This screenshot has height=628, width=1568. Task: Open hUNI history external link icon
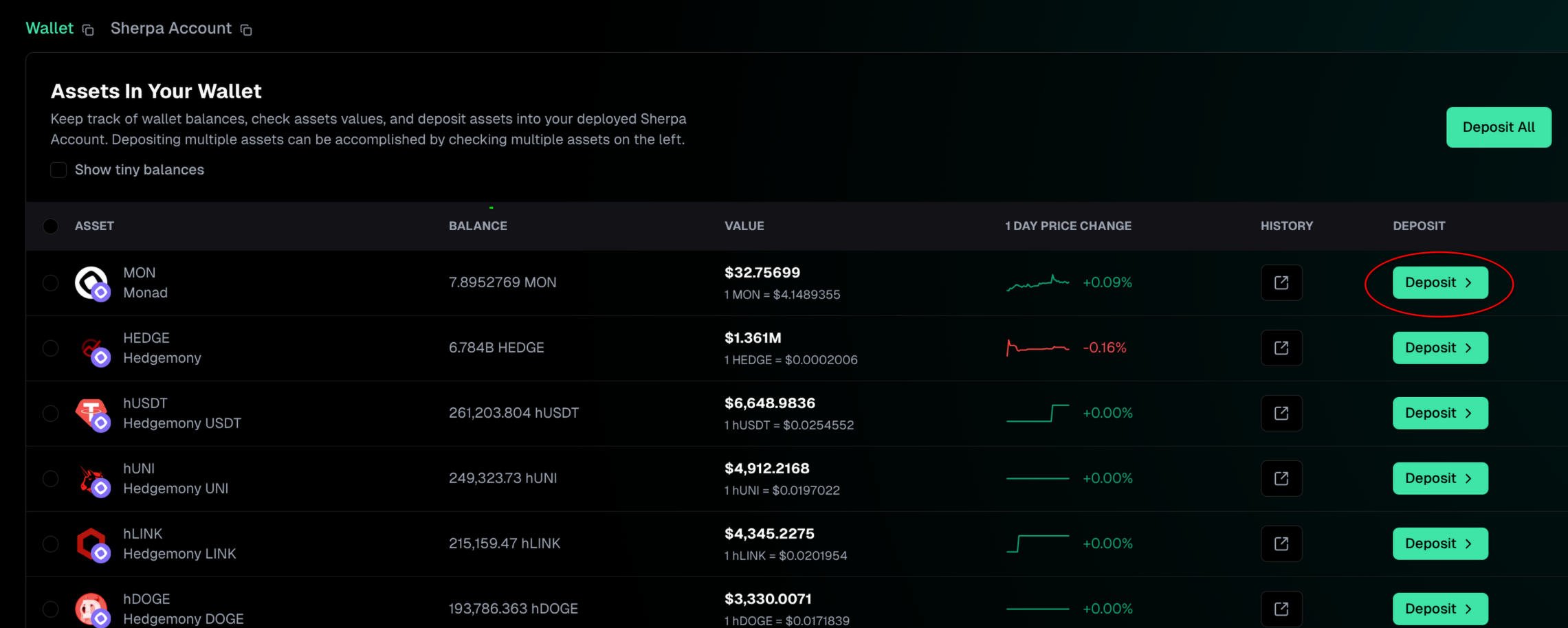tap(1281, 478)
